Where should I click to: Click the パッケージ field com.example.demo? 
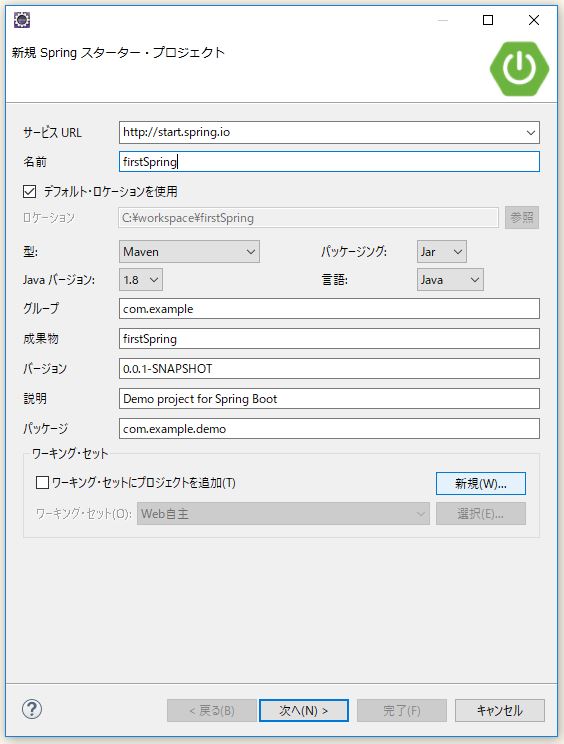coord(329,428)
